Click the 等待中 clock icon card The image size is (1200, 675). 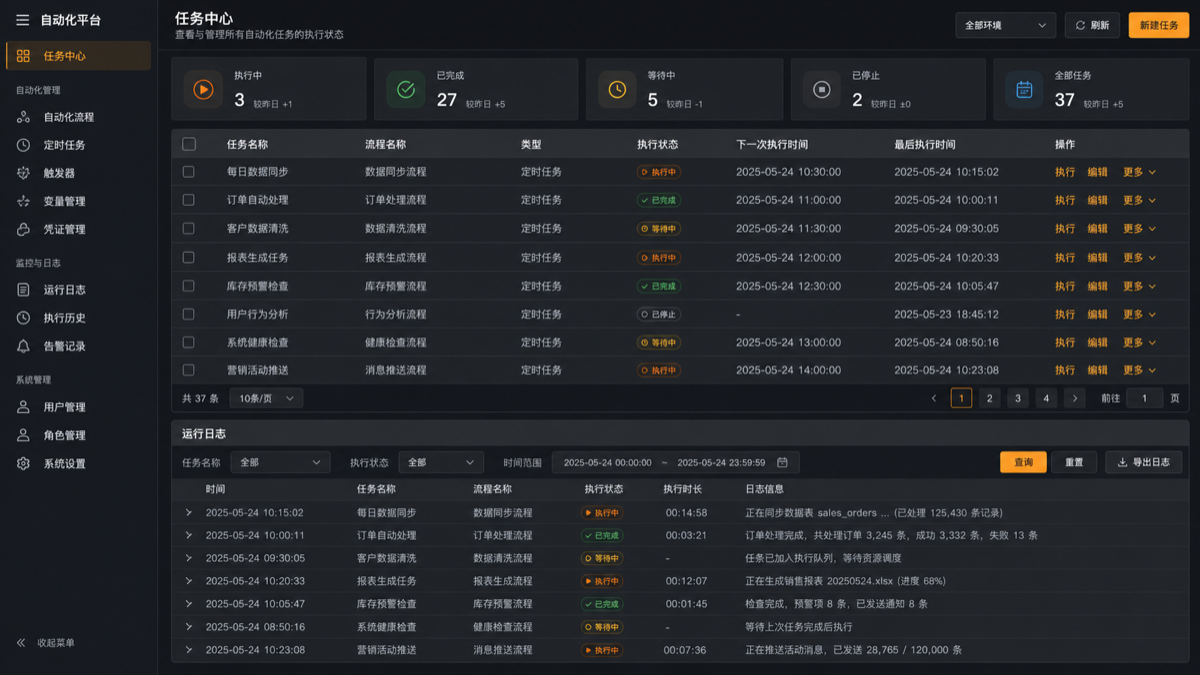[x=617, y=90]
